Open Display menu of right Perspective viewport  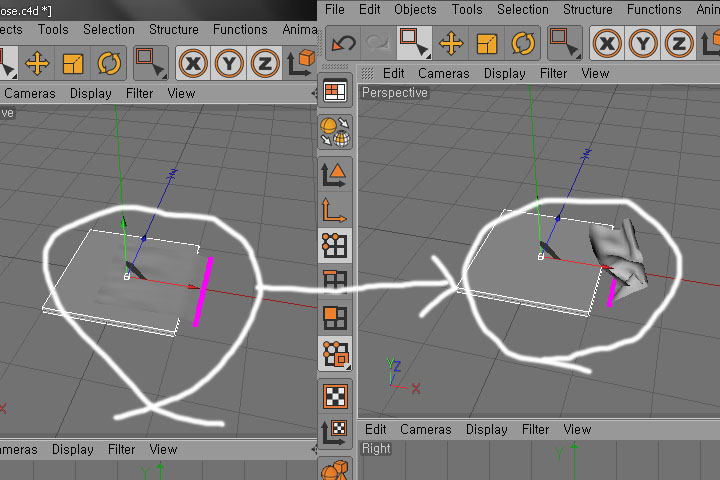(x=505, y=73)
